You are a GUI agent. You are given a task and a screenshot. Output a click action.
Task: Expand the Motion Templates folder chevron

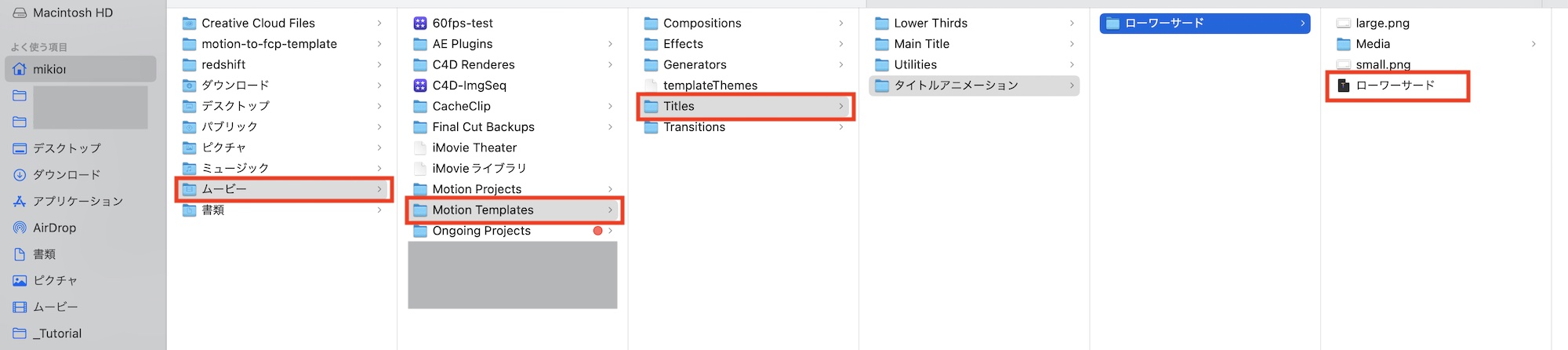pyautogui.click(x=610, y=210)
